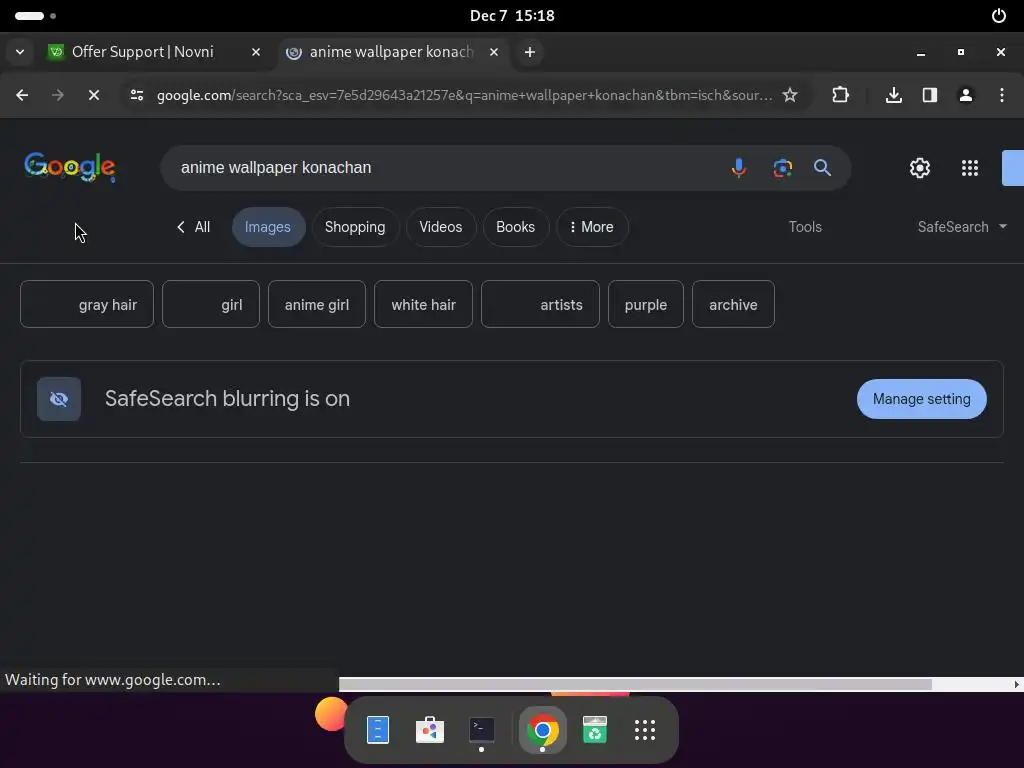Select the anime wallpaper konachan tab
This screenshot has width=1024, height=768.
tap(391, 52)
